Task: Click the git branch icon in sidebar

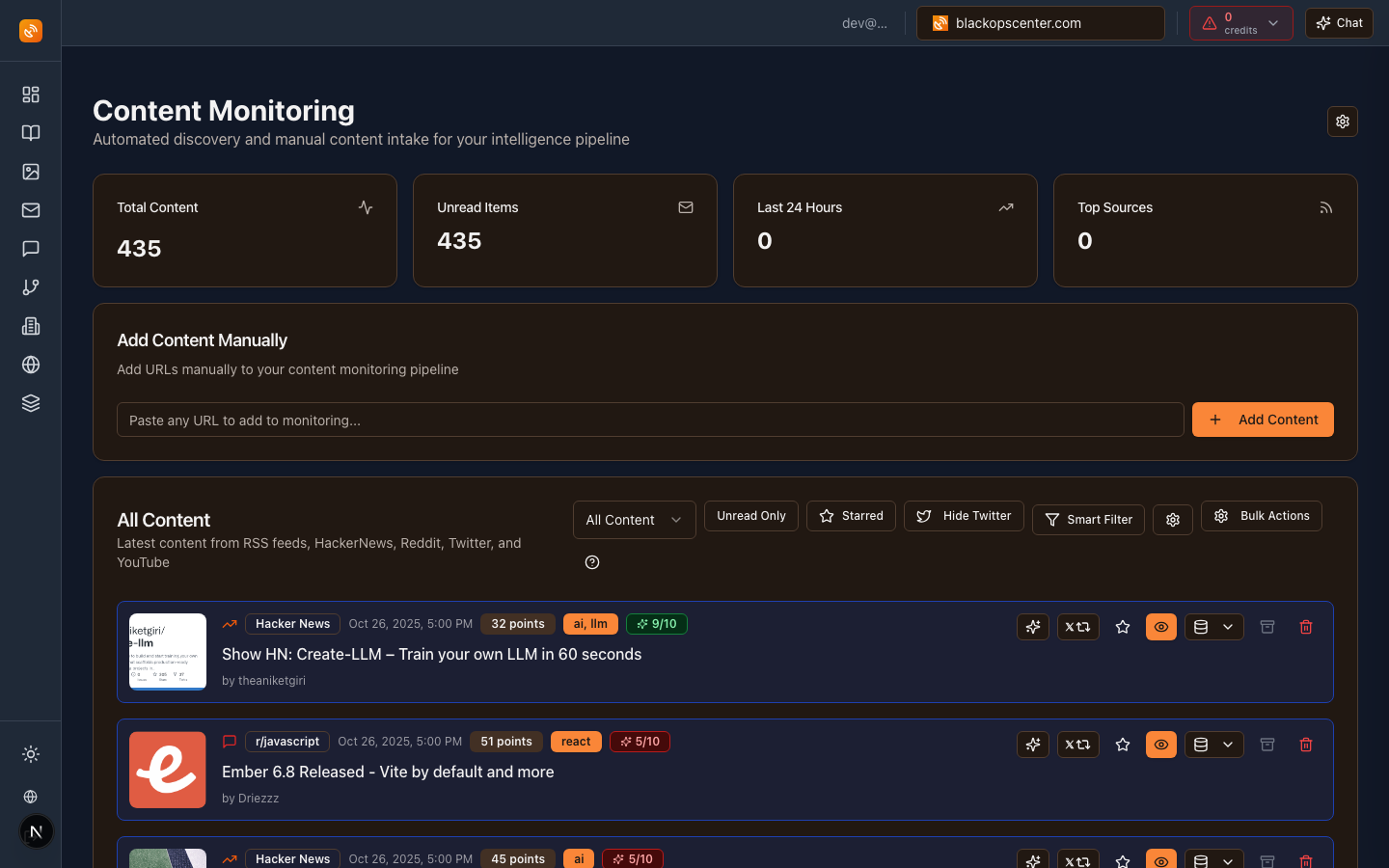Action: pos(31,287)
